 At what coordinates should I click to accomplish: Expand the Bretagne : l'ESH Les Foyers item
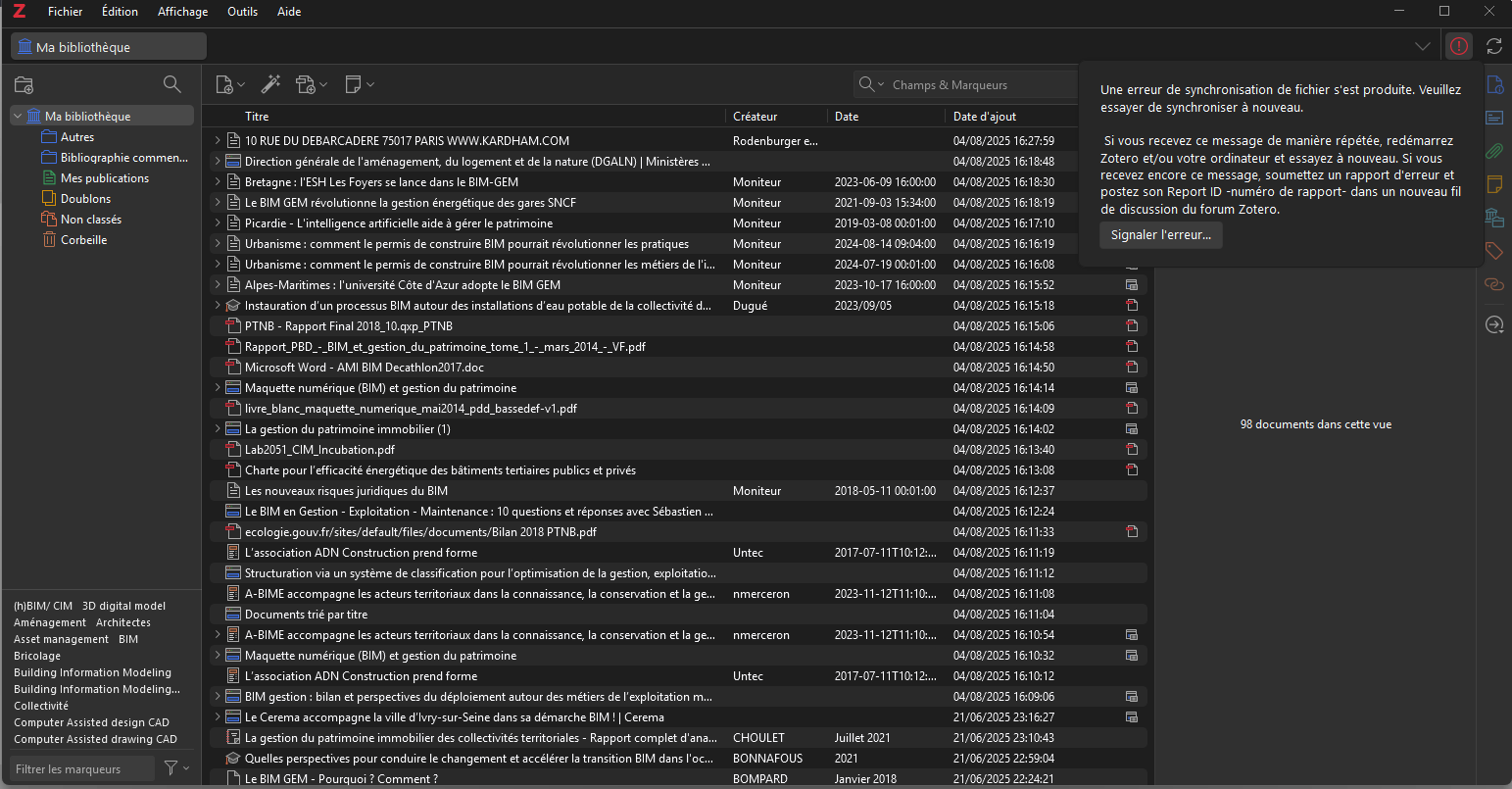coord(218,181)
